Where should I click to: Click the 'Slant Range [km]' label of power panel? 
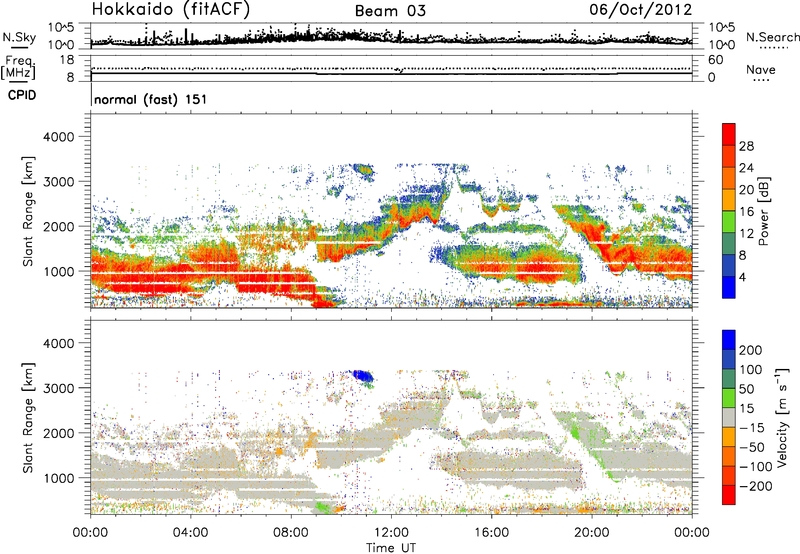point(28,211)
